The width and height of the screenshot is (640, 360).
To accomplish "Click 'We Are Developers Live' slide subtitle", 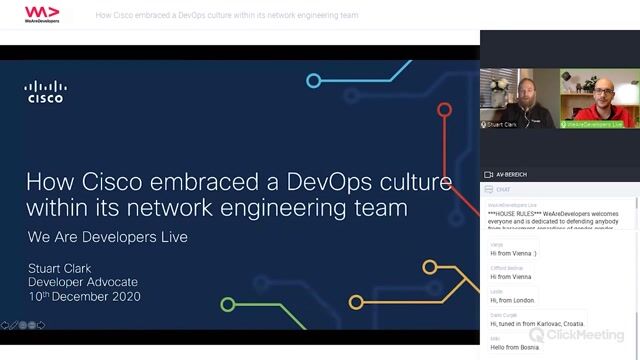I will [x=107, y=237].
